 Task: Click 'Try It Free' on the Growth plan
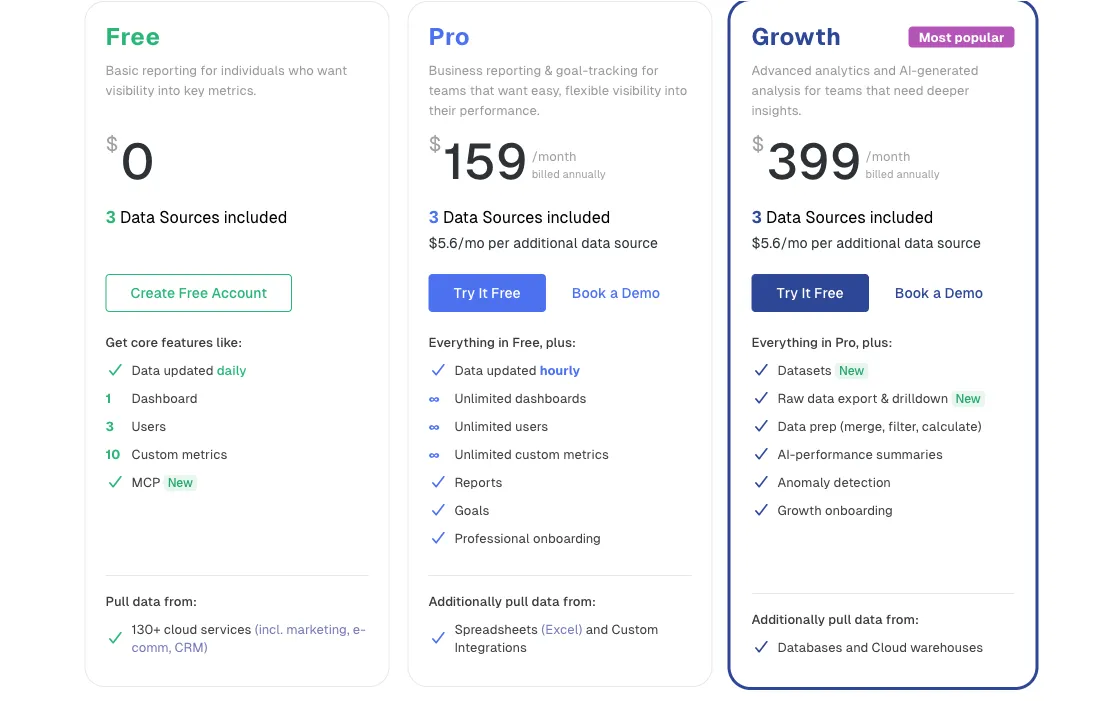pyautogui.click(x=810, y=293)
